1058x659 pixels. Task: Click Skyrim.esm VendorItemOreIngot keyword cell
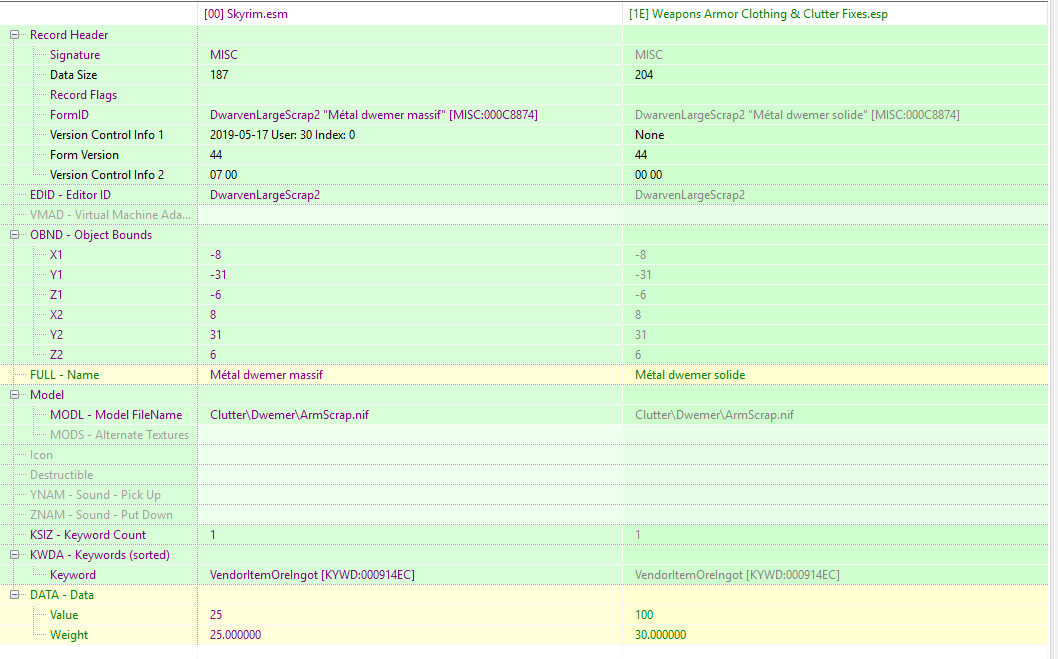pyautogui.click(x=312, y=575)
